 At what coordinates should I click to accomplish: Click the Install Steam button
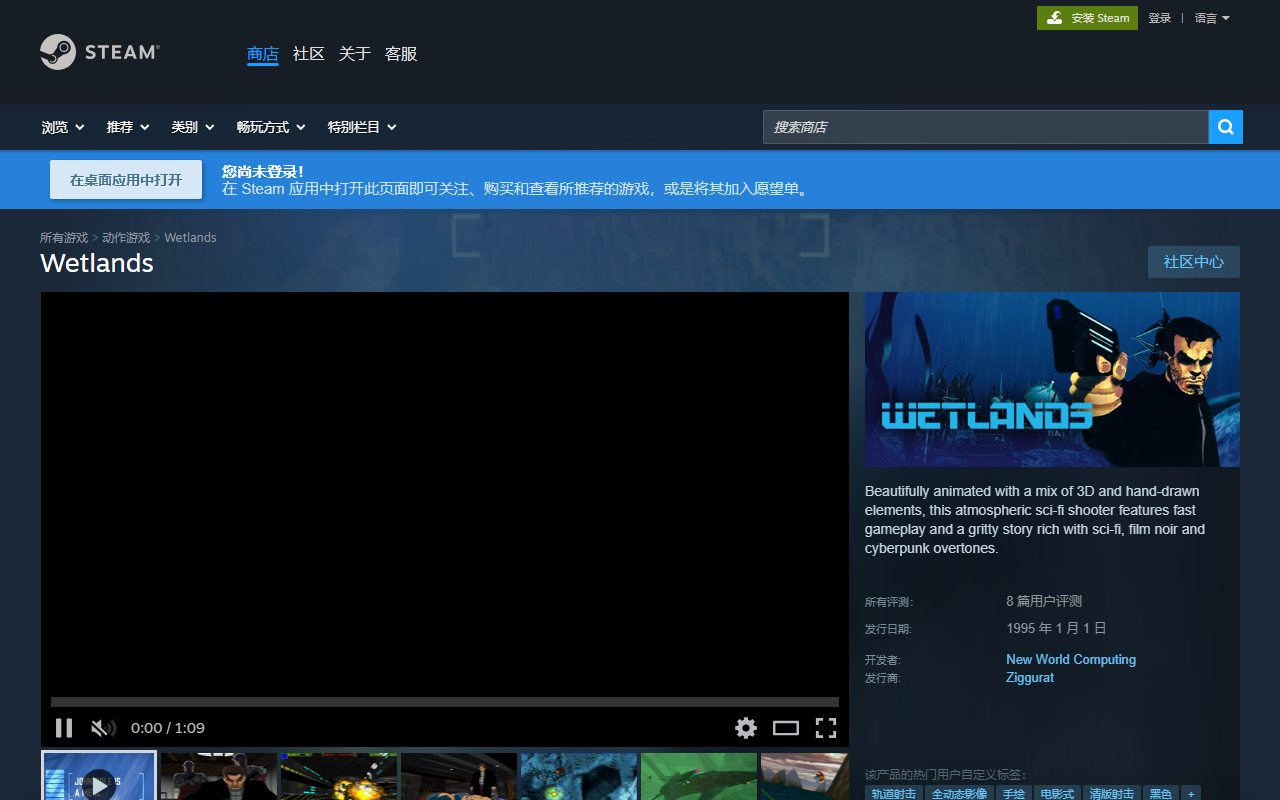point(1087,18)
